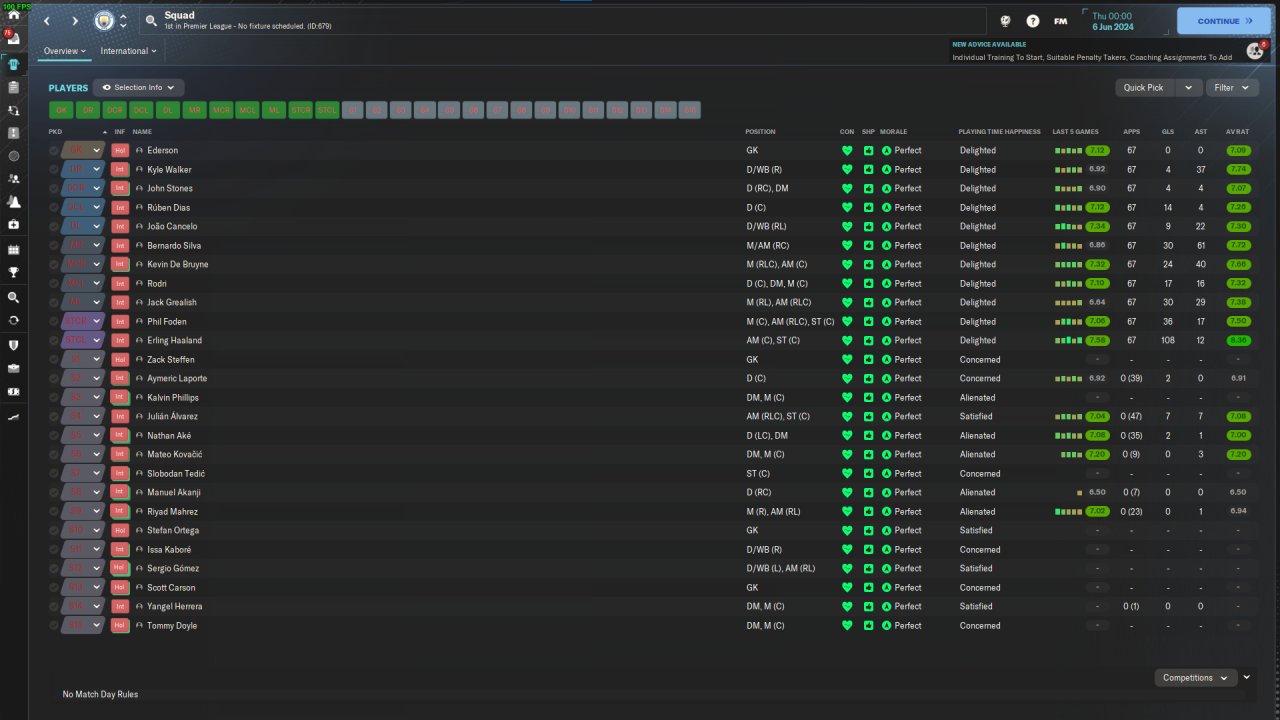Toggle the pick checkmark for Rúben Dias
Screen dimensions: 1280x720
tap(54, 208)
